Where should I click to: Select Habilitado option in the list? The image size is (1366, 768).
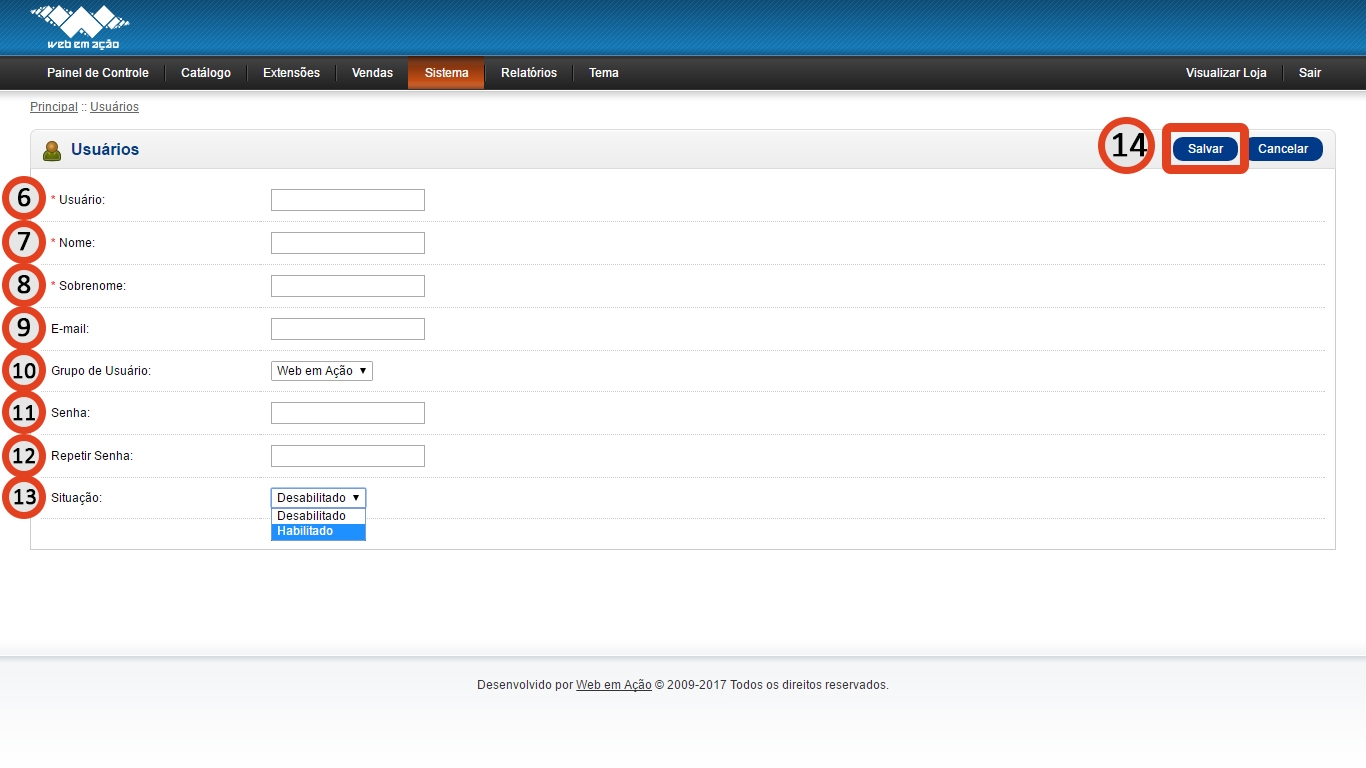[x=318, y=531]
